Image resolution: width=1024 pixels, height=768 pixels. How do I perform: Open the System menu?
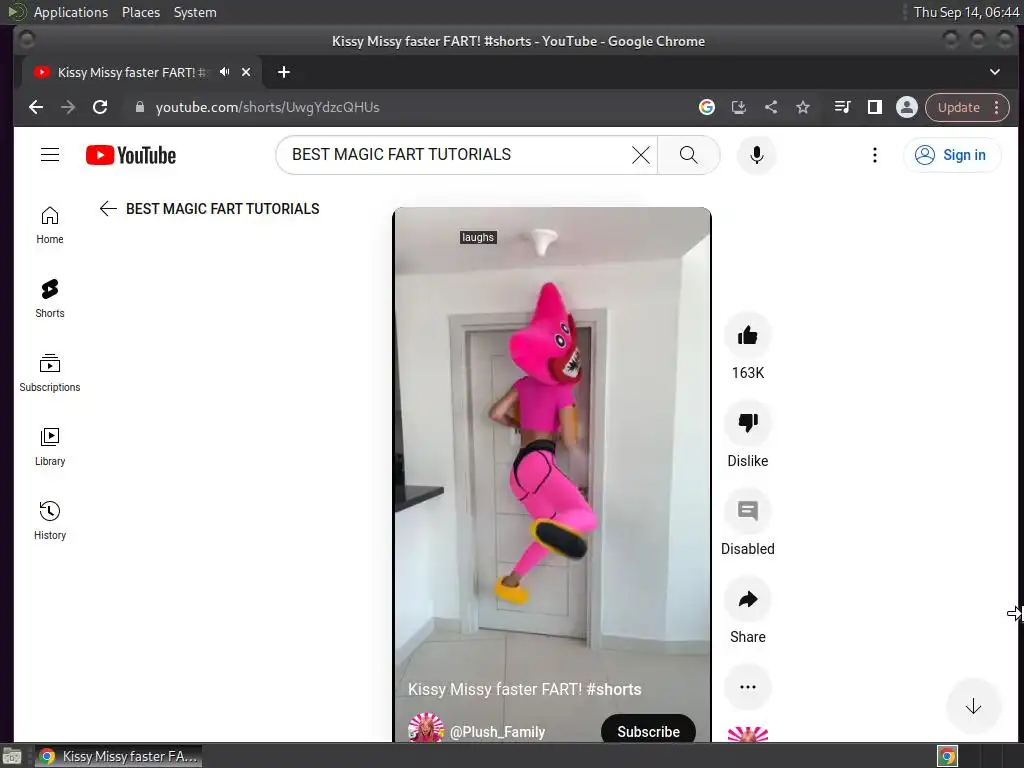pyautogui.click(x=195, y=12)
